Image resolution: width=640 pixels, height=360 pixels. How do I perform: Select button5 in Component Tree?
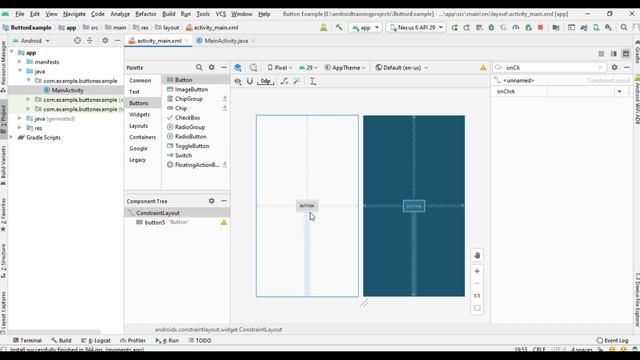pos(155,222)
